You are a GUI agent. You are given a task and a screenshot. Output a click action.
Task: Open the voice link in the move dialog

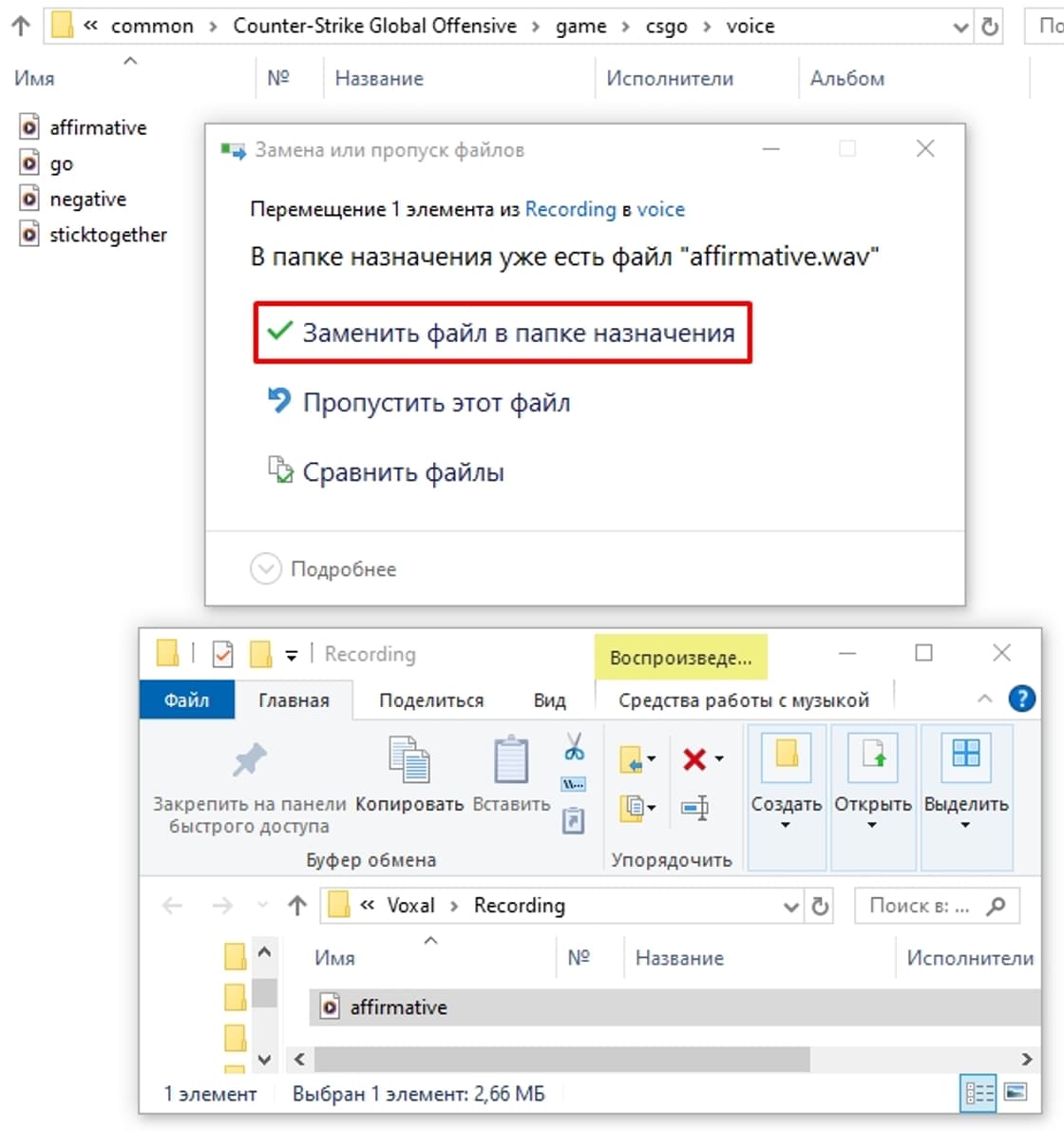pyautogui.click(x=664, y=209)
